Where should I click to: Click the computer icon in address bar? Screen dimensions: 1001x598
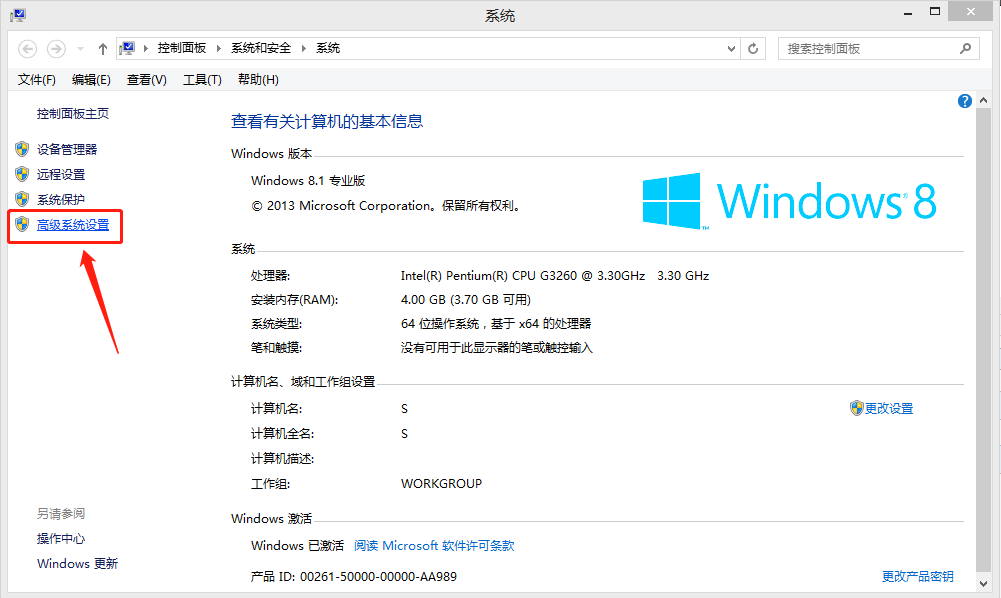(127, 49)
